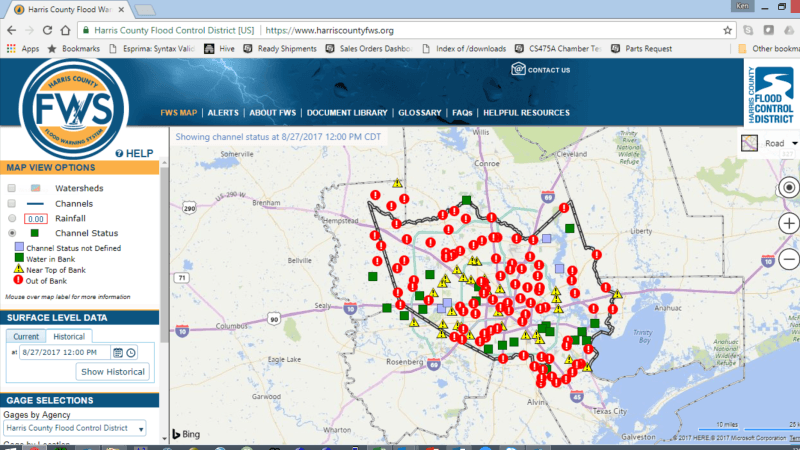Click the Ken profile button
Screen dimensions: 800x450
[742, 6]
